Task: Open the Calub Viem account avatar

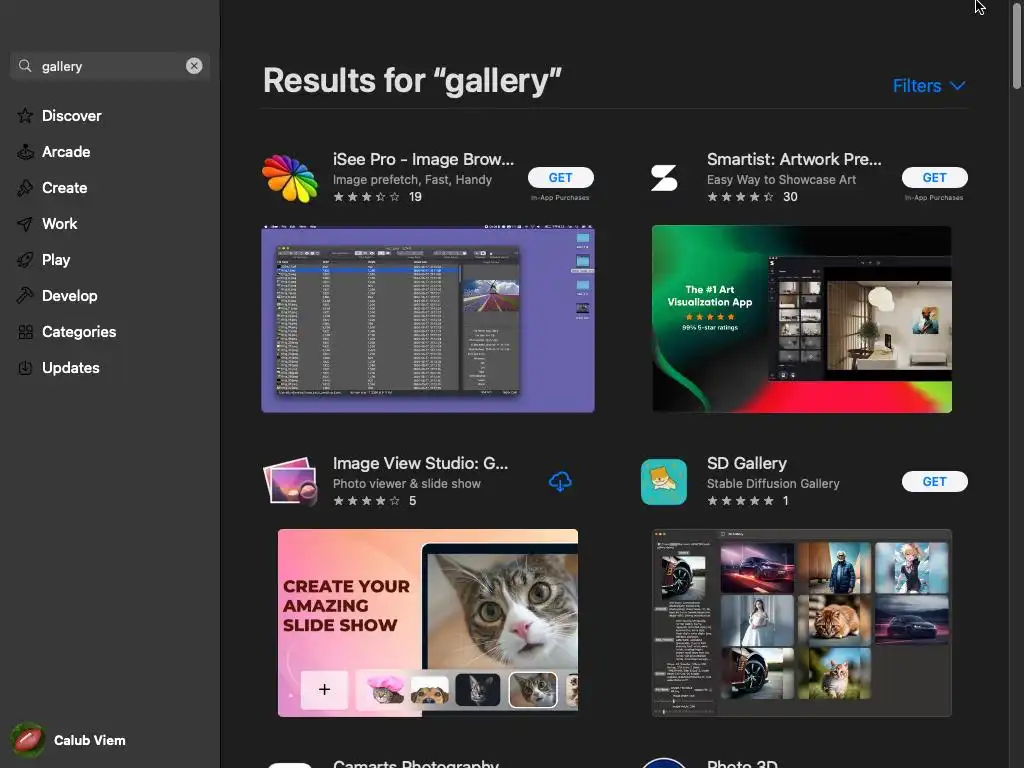Action: click(27, 740)
